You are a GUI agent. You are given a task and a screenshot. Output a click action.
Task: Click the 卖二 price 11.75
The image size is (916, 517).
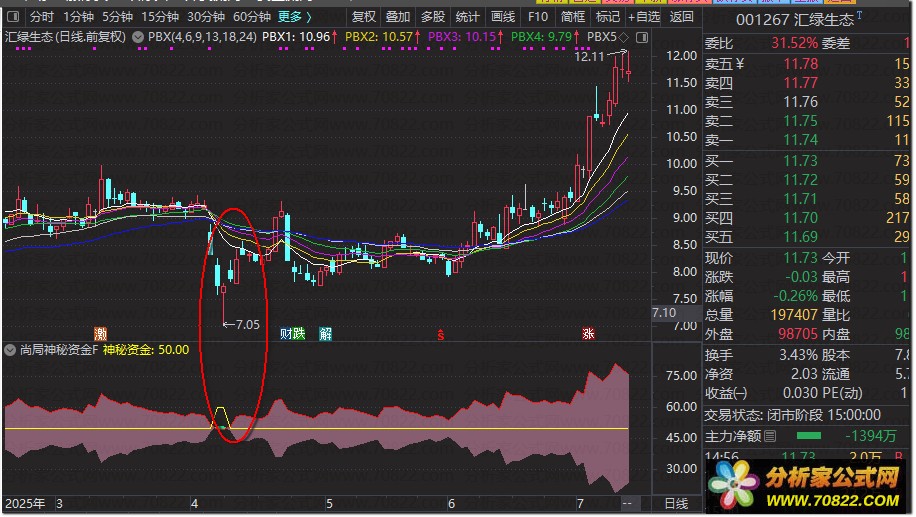pyautogui.click(x=800, y=121)
